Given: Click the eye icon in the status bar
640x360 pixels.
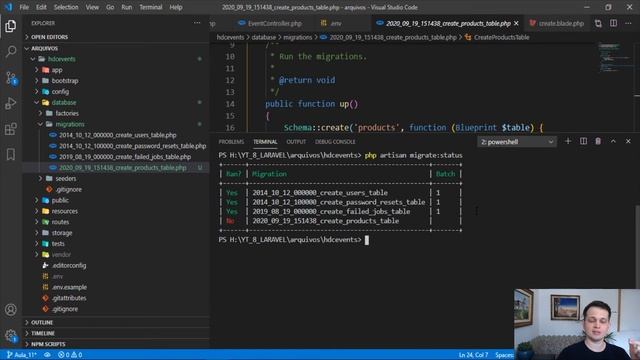Looking at the screenshot, I should [x=47, y=355].
